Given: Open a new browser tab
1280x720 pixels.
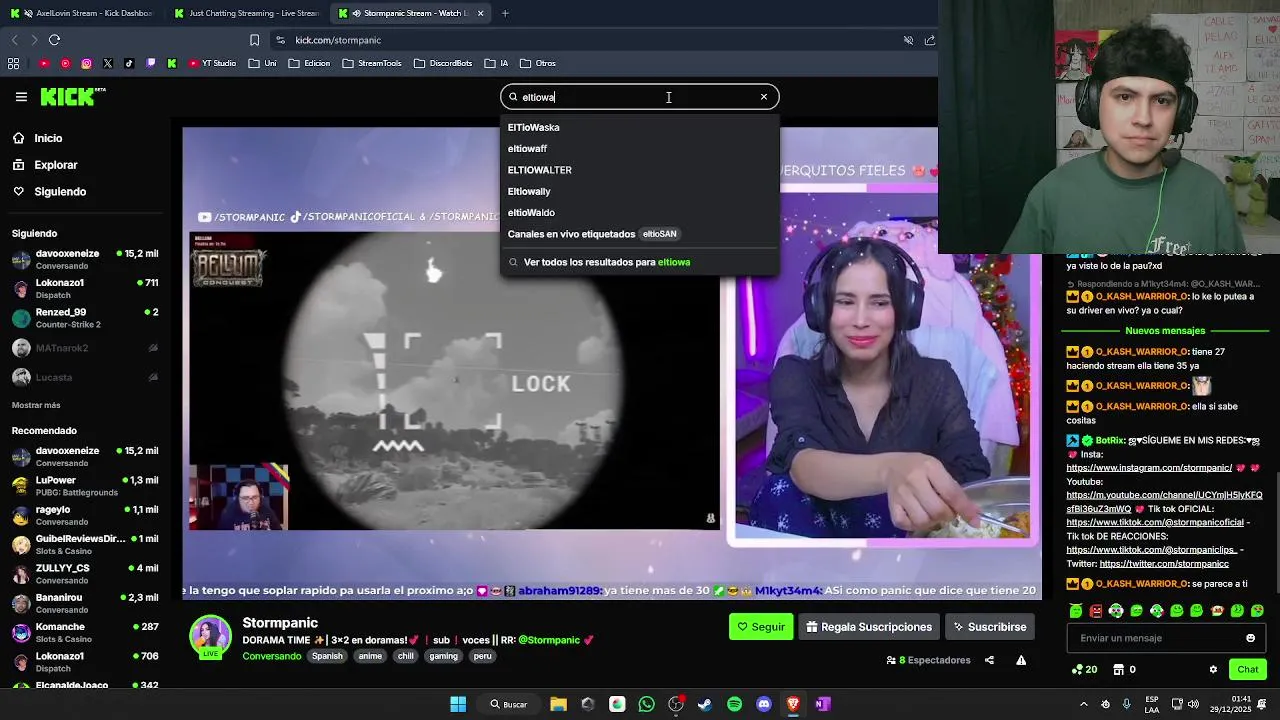Looking at the screenshot, I should pyautogui.click(x=505, y=13).
